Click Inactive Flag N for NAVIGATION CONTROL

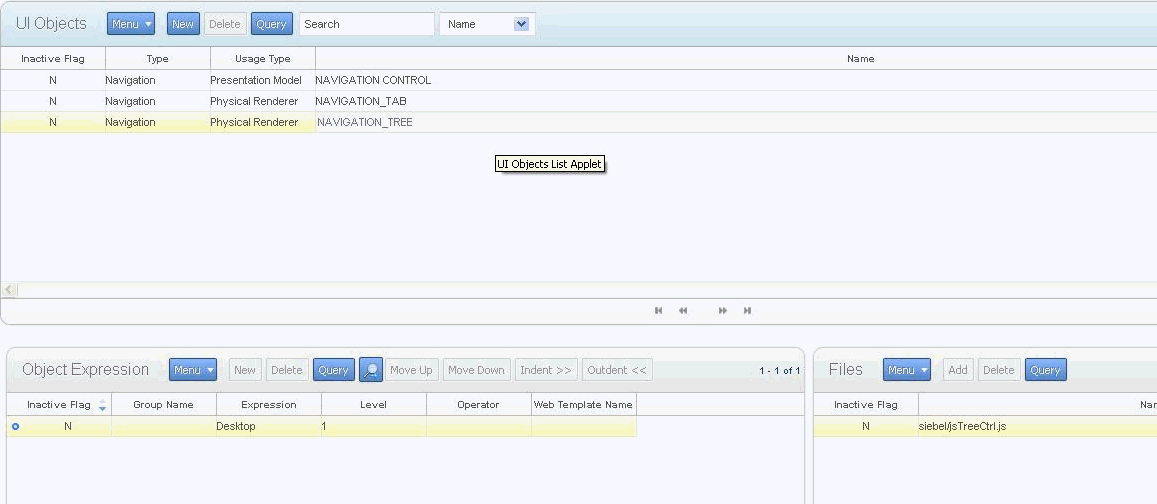[x=52, y=80]
